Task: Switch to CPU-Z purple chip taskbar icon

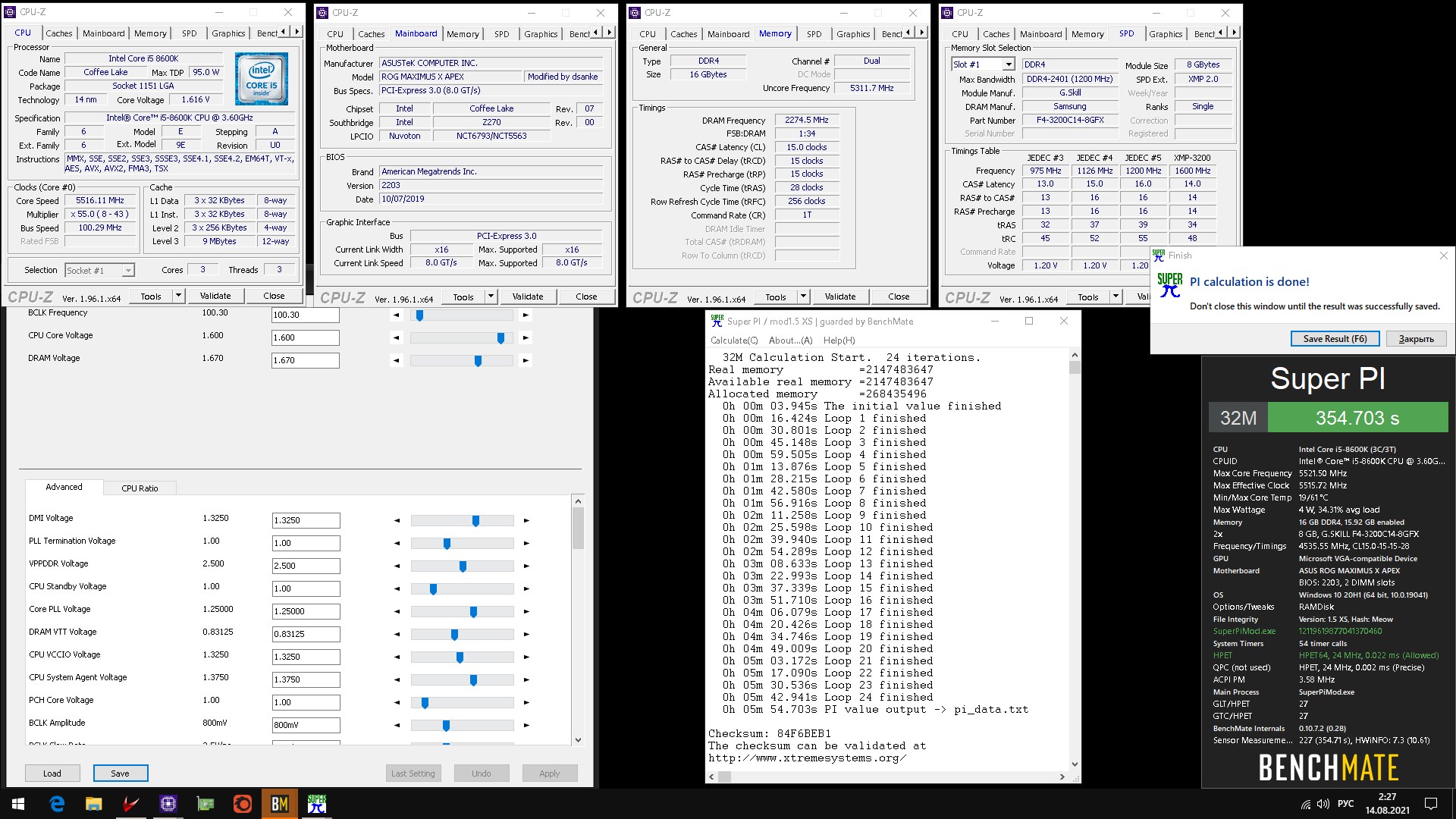Action: [x=168, y=804]
